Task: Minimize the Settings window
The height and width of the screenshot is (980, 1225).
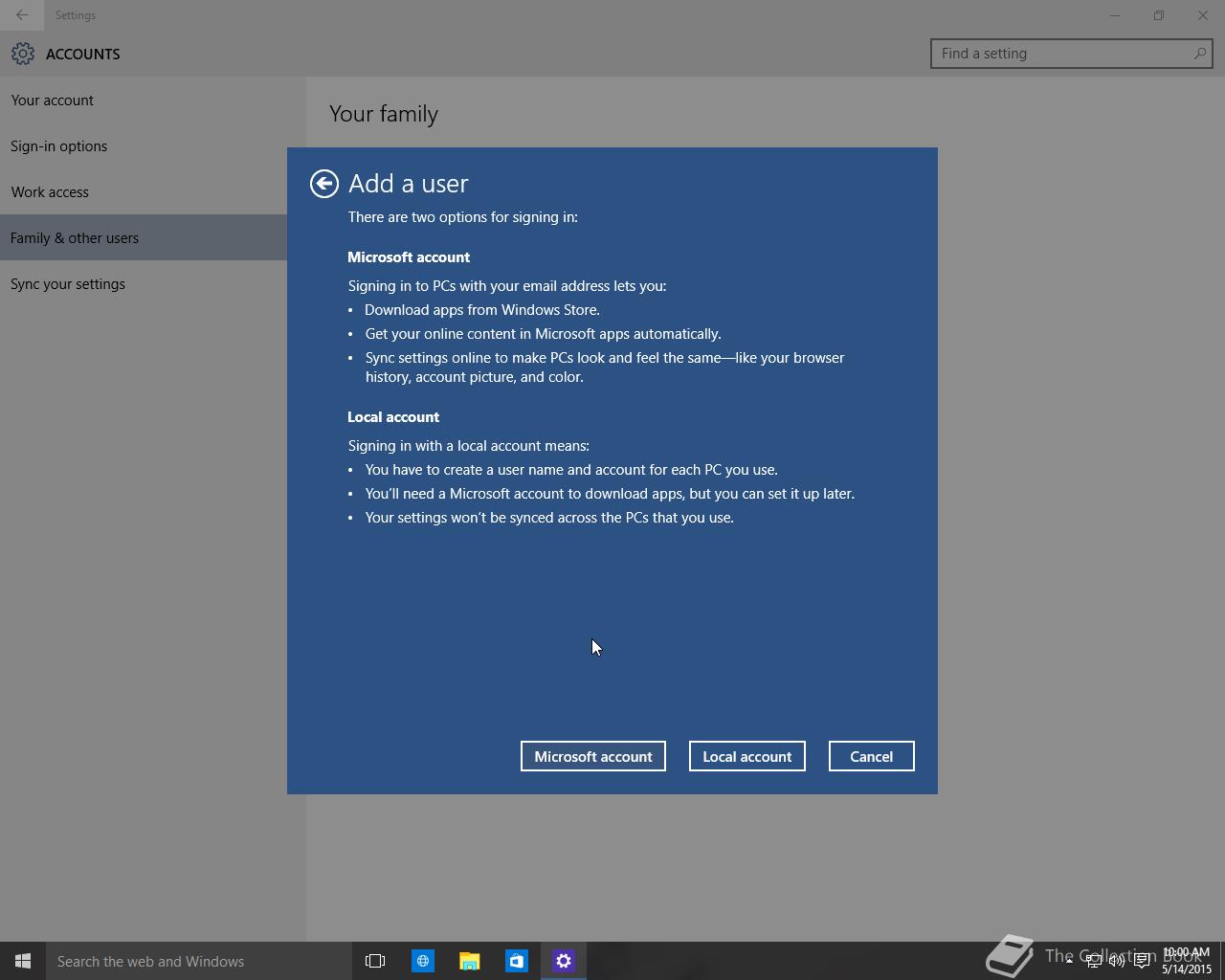Action: [1114, 15]
